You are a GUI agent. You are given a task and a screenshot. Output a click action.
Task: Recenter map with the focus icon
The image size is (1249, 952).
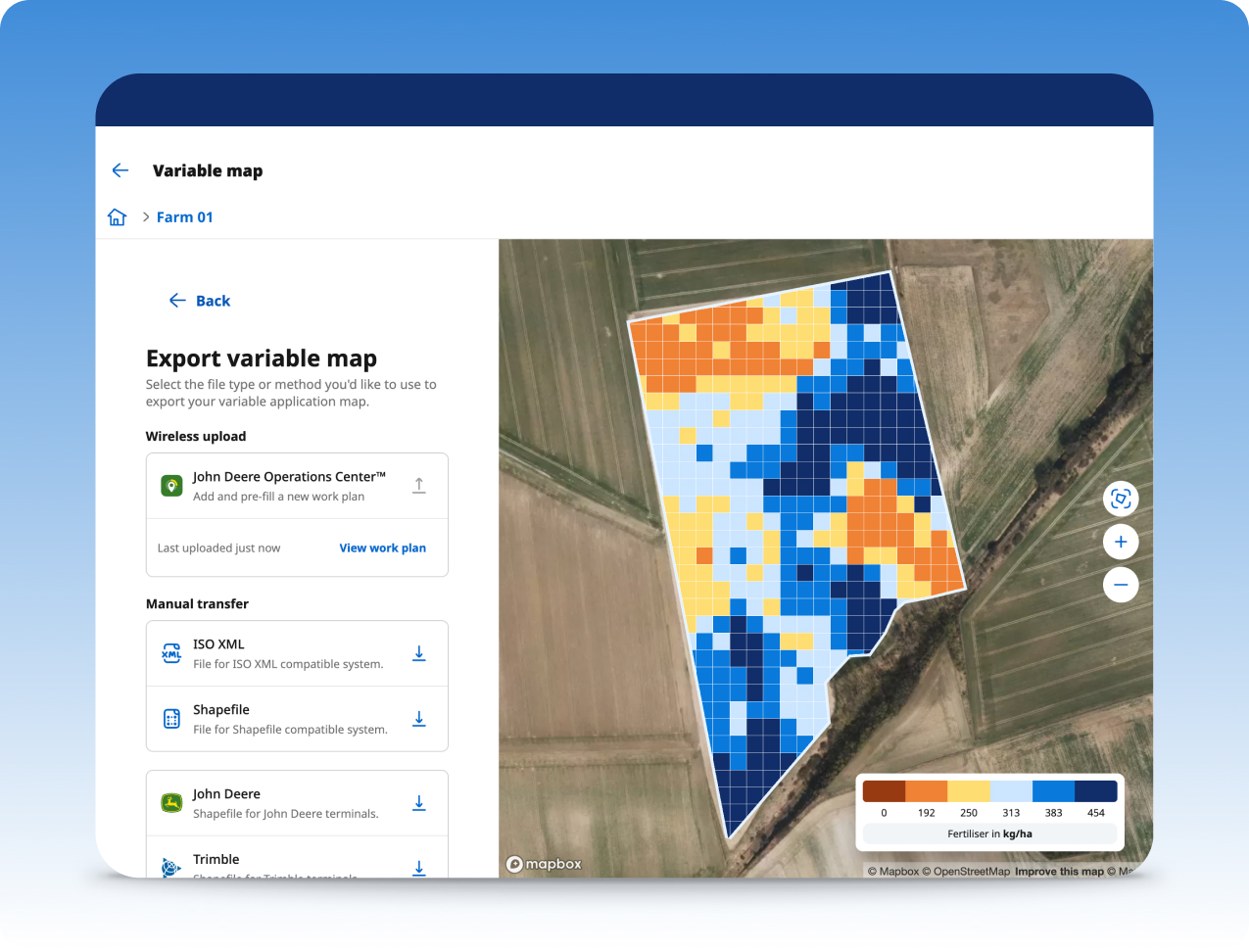click(x=1121, y=499)
